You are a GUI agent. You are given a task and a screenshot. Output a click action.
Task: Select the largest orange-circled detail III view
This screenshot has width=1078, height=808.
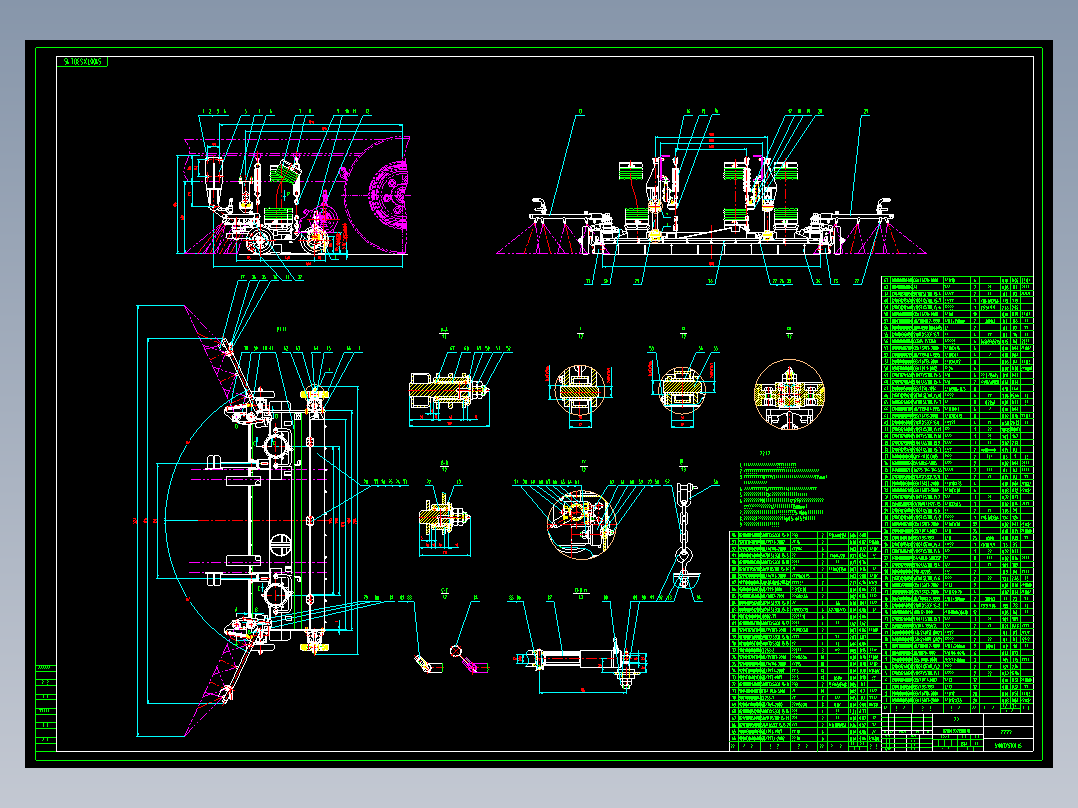pos(789,395)
